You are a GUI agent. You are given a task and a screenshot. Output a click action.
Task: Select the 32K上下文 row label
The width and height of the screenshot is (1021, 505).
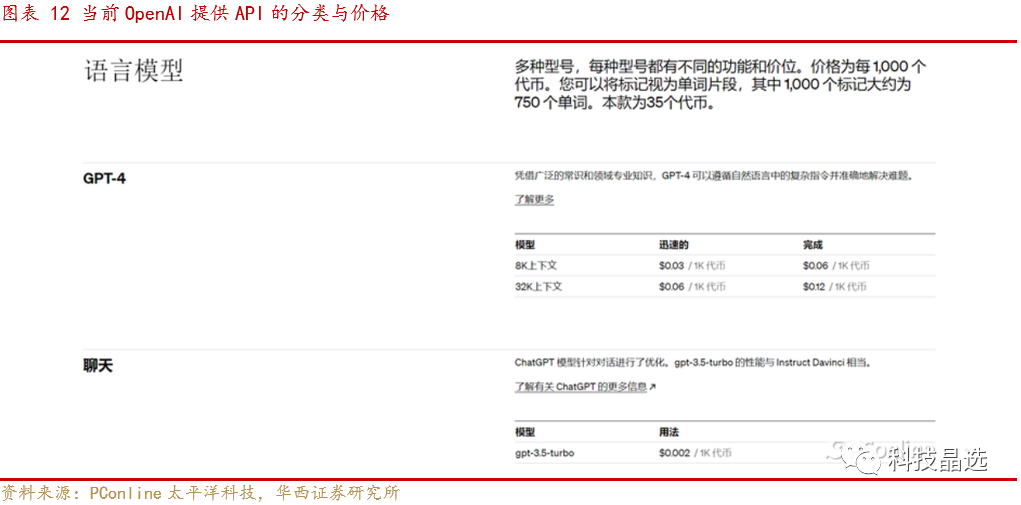click(538, 286)
